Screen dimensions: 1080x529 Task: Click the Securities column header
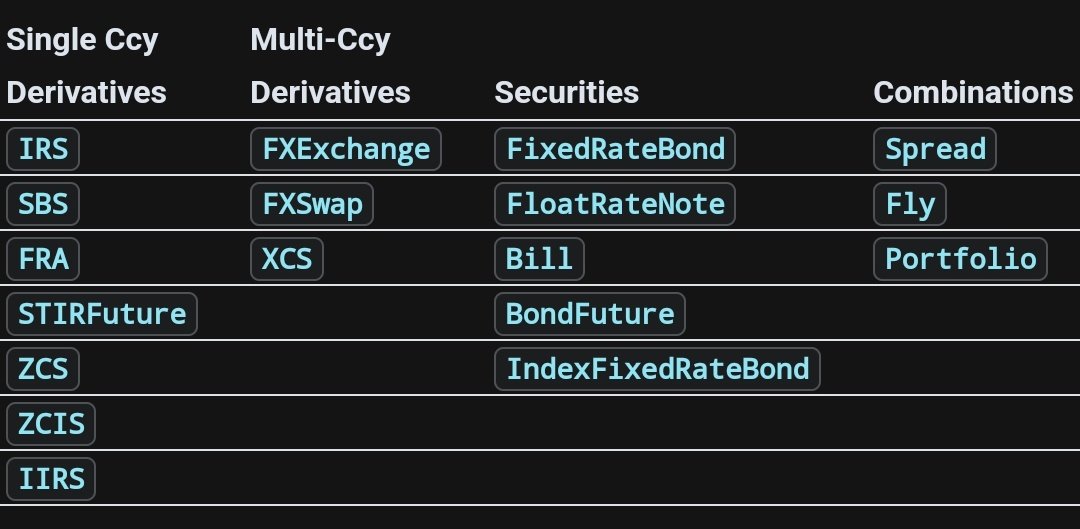click(566, 92)
